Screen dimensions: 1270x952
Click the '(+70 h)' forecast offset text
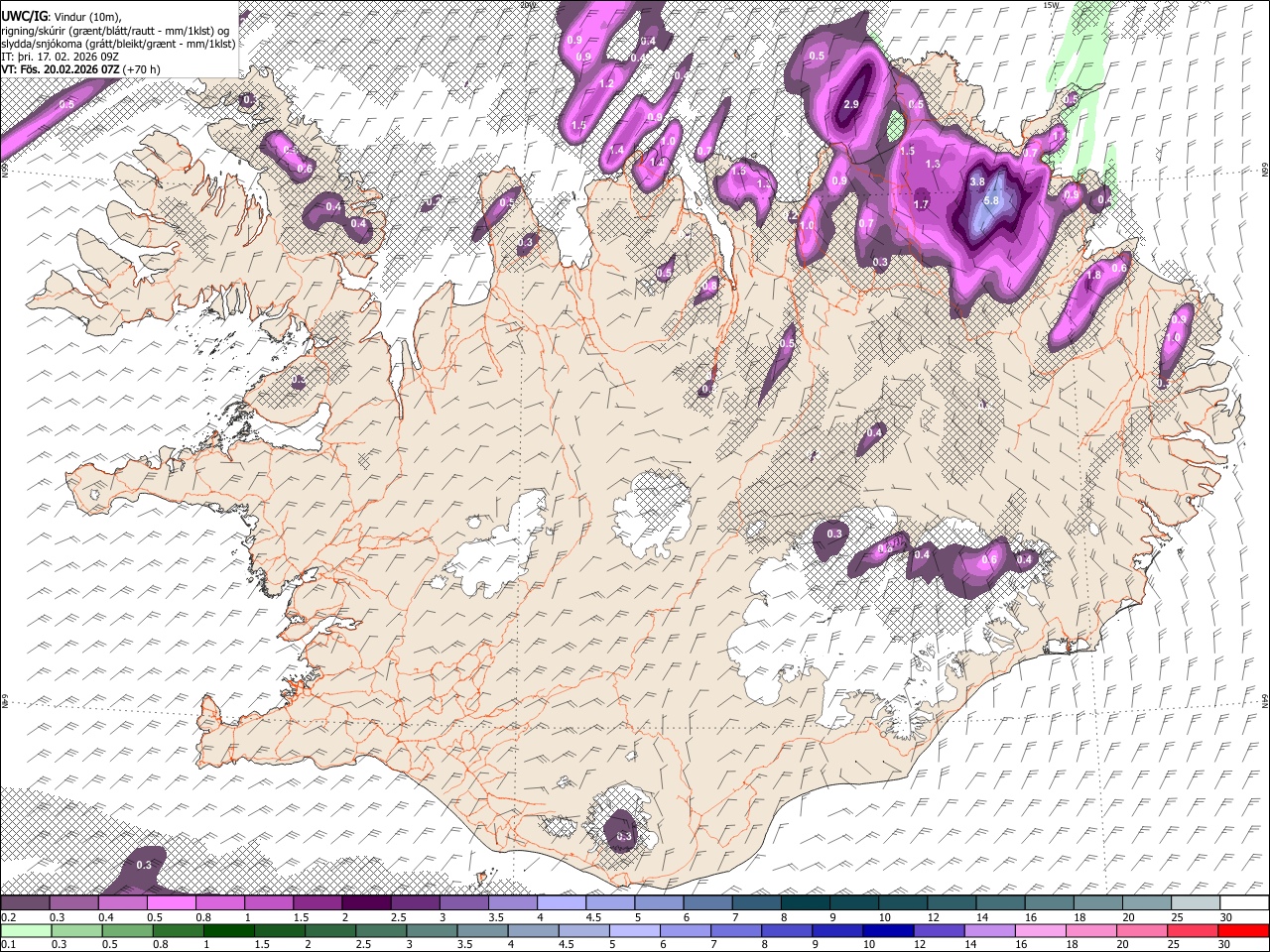click(143, 69)
